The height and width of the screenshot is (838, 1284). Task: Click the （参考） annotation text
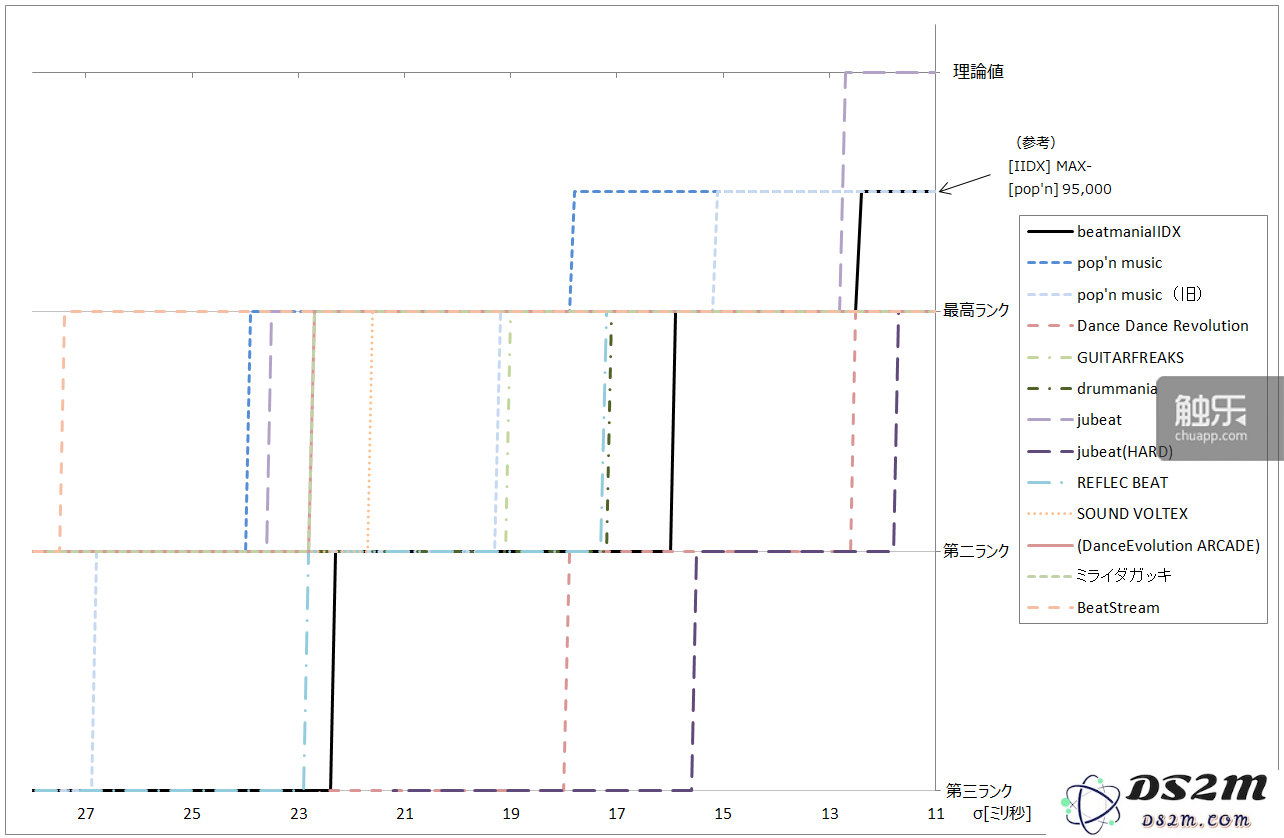1036,143
